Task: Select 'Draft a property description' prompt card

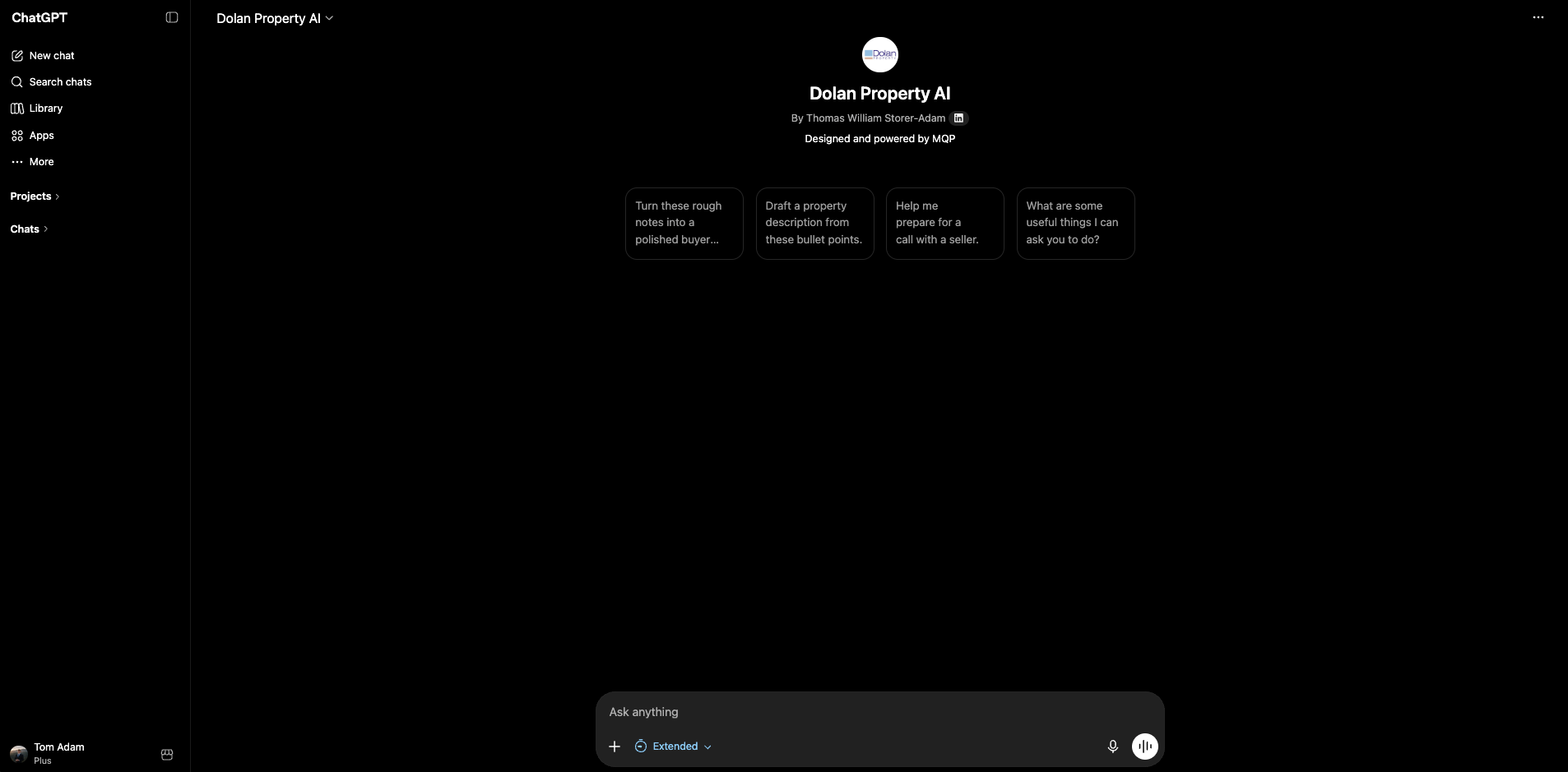Action: click(x=814, y=223)
